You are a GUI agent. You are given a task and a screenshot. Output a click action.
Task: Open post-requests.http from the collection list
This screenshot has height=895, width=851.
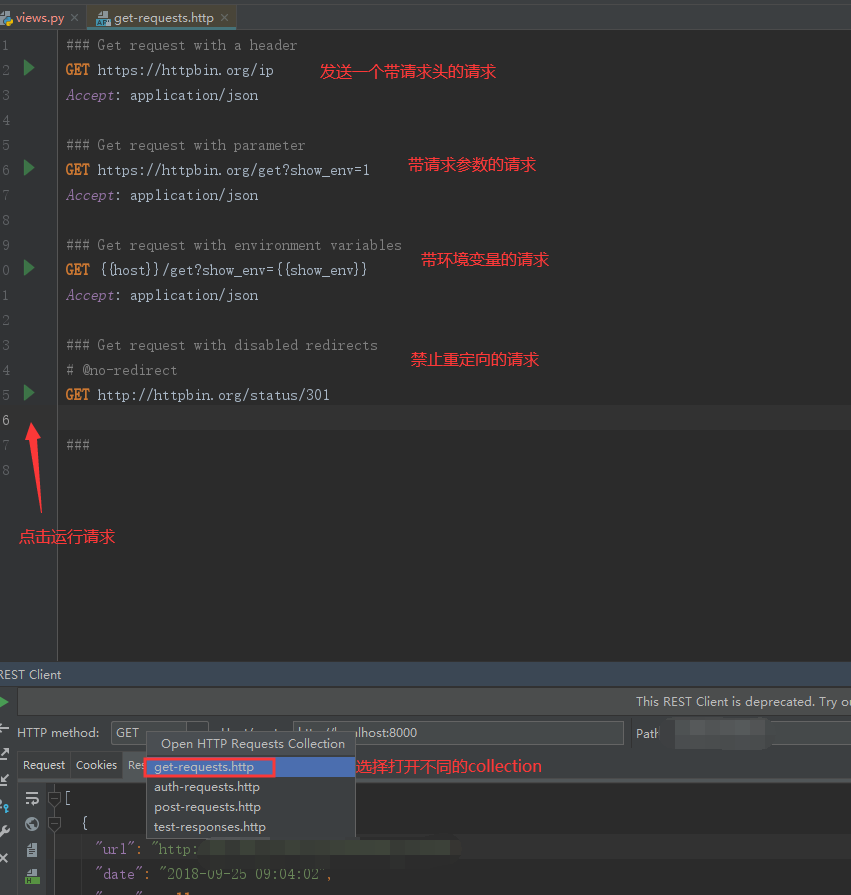coord(251,807)
